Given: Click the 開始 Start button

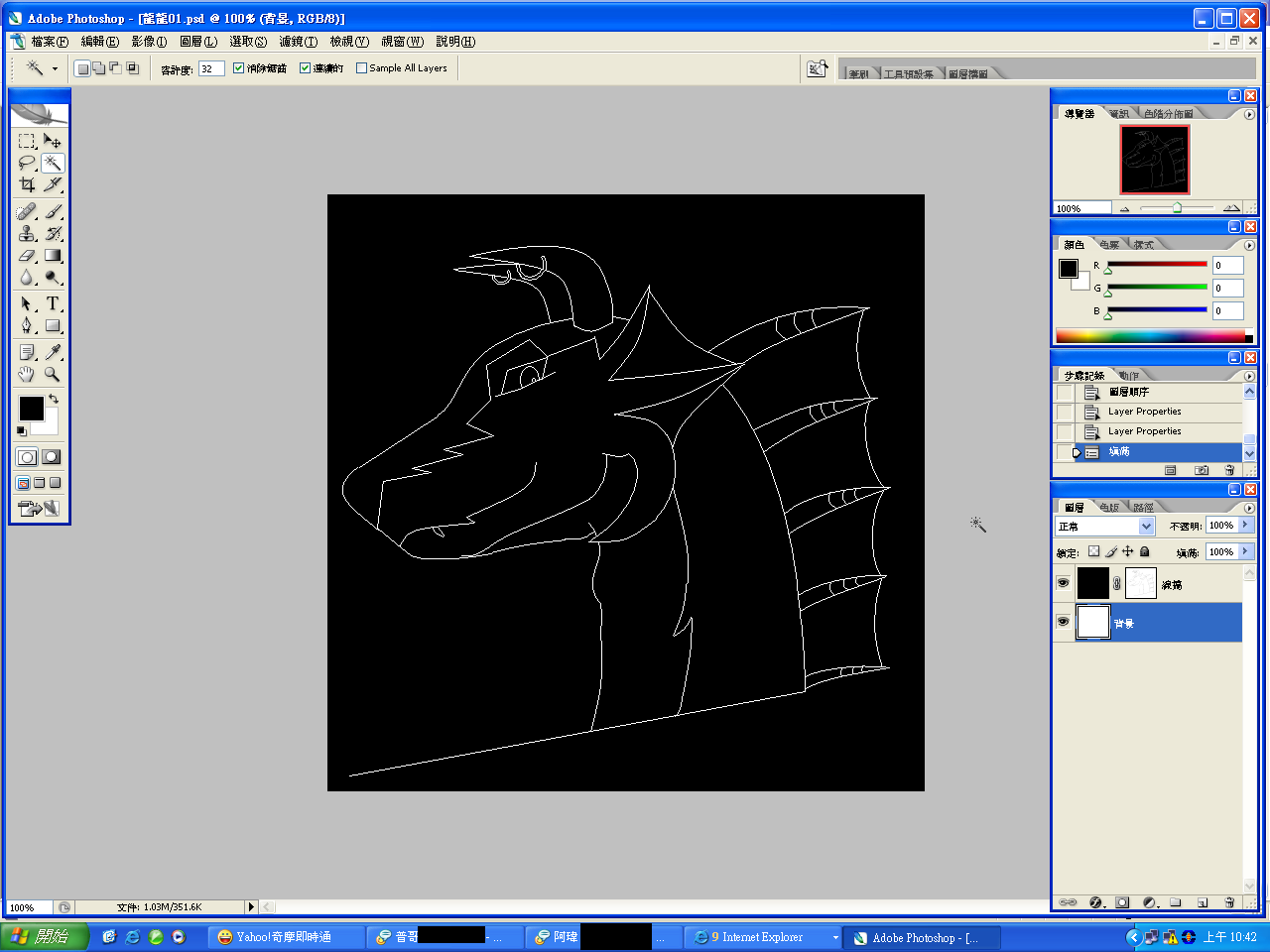Looking at the screenshot, I should pyautogui.click(x=45, y=936).
